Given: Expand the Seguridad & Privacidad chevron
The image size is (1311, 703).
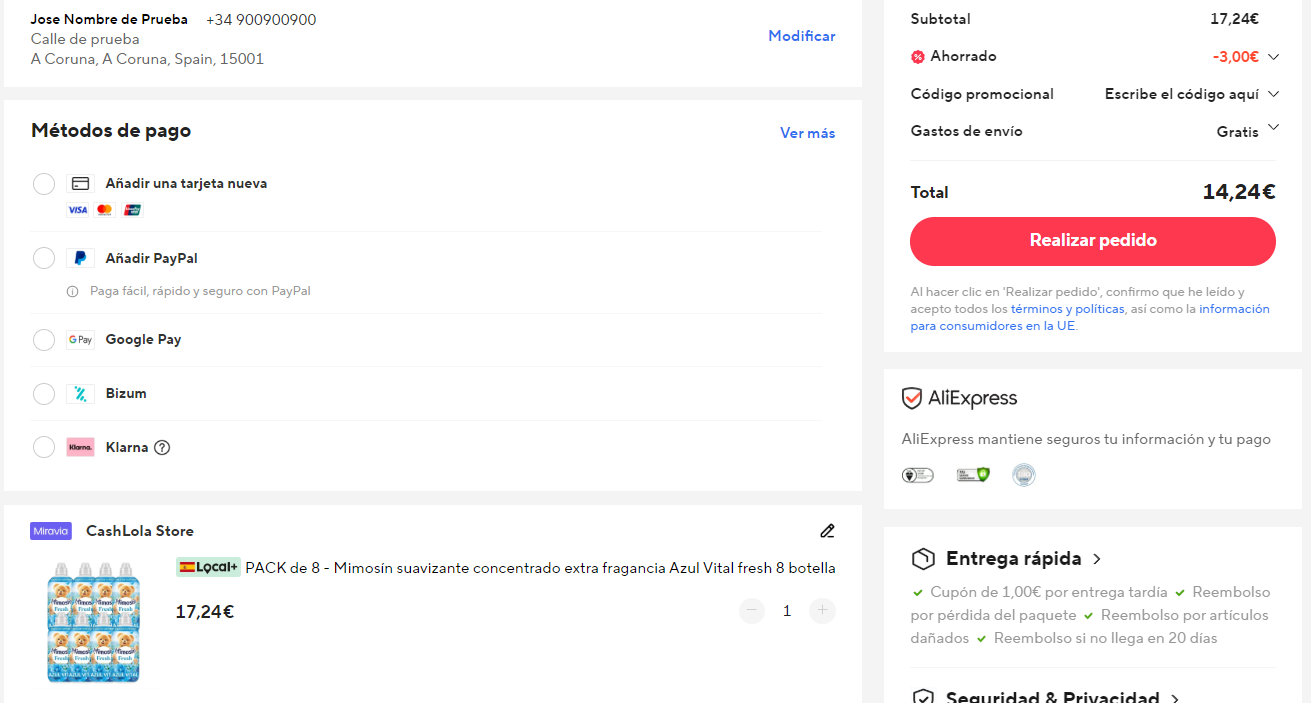Looking at the screenshot, I should (1175, 698).
